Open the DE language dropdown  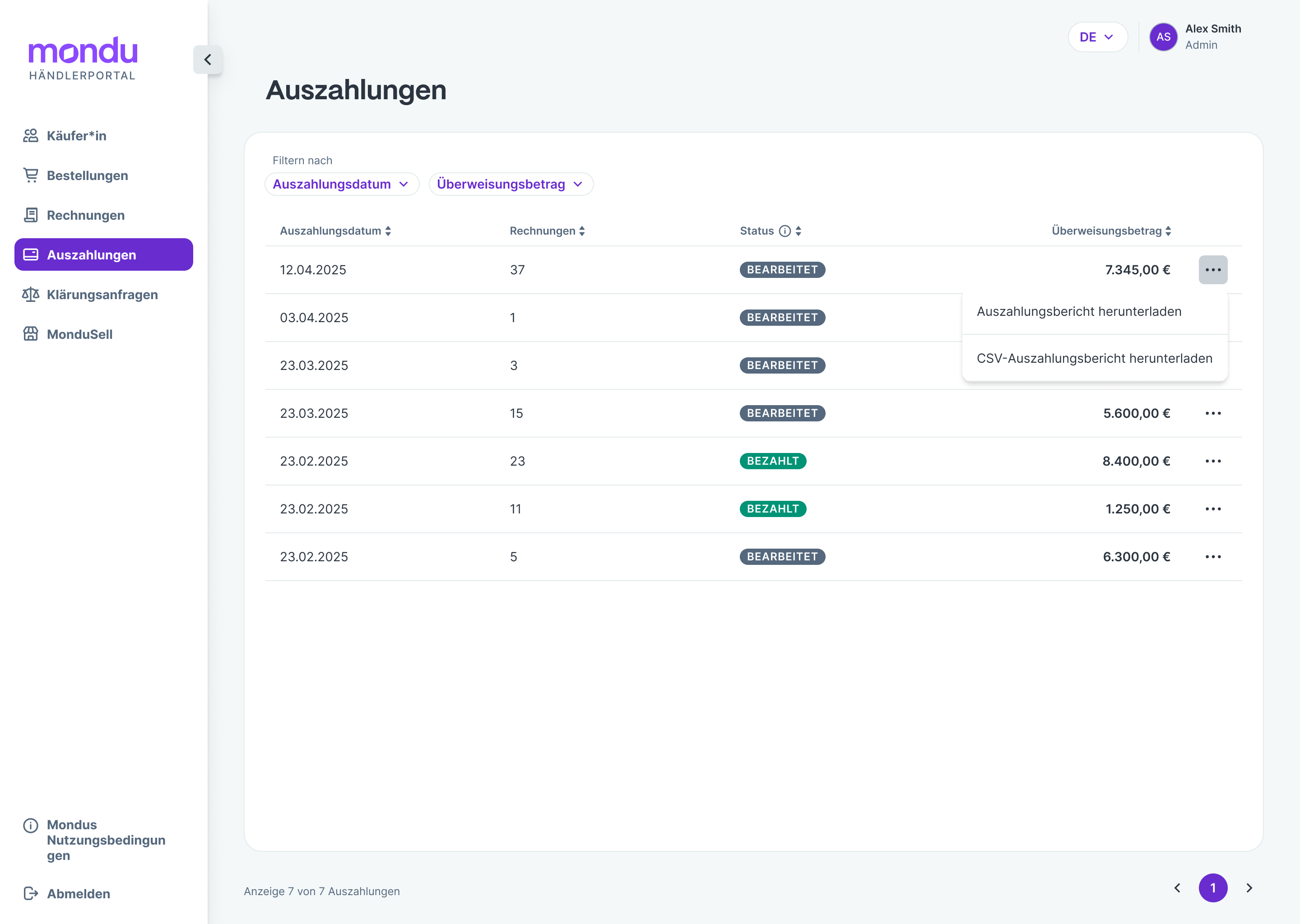[1097, 37]
